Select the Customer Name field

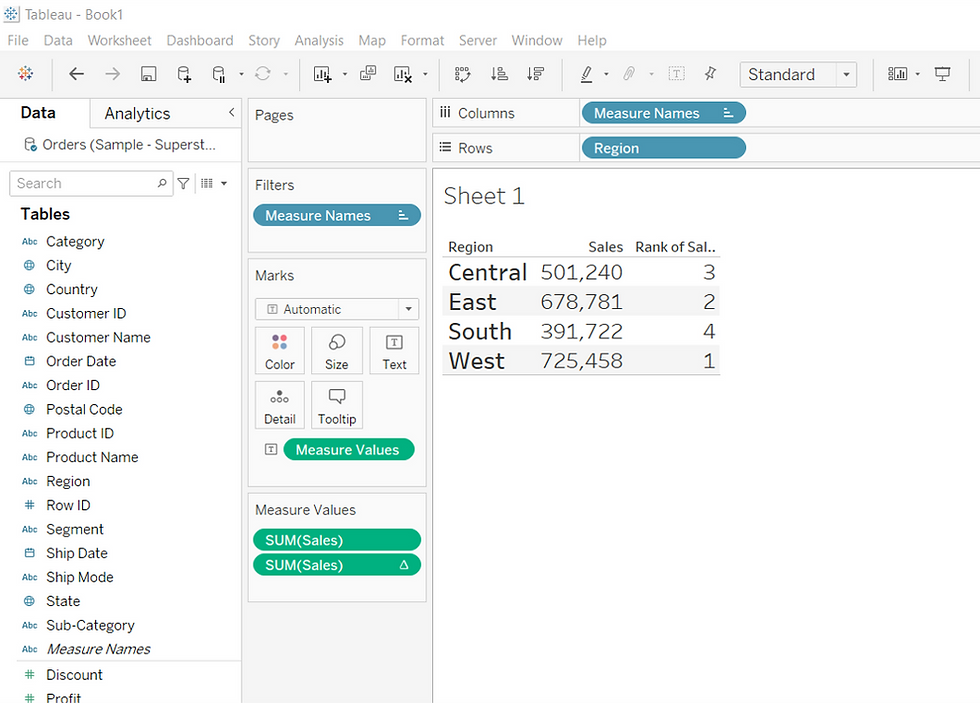pyautogui.click(x=98, y=337)
